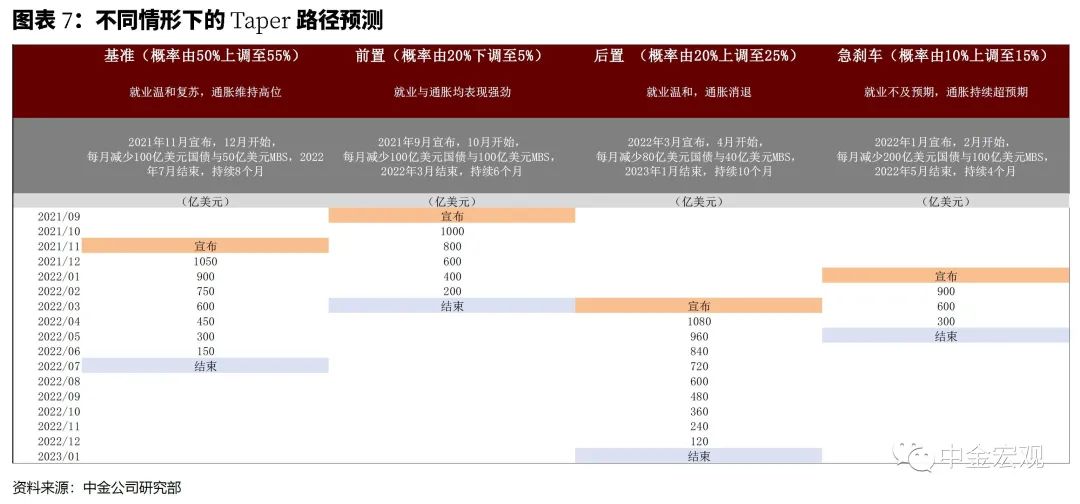
Task: Click the value '720' in the 2022/07 row
Action: 698,366
